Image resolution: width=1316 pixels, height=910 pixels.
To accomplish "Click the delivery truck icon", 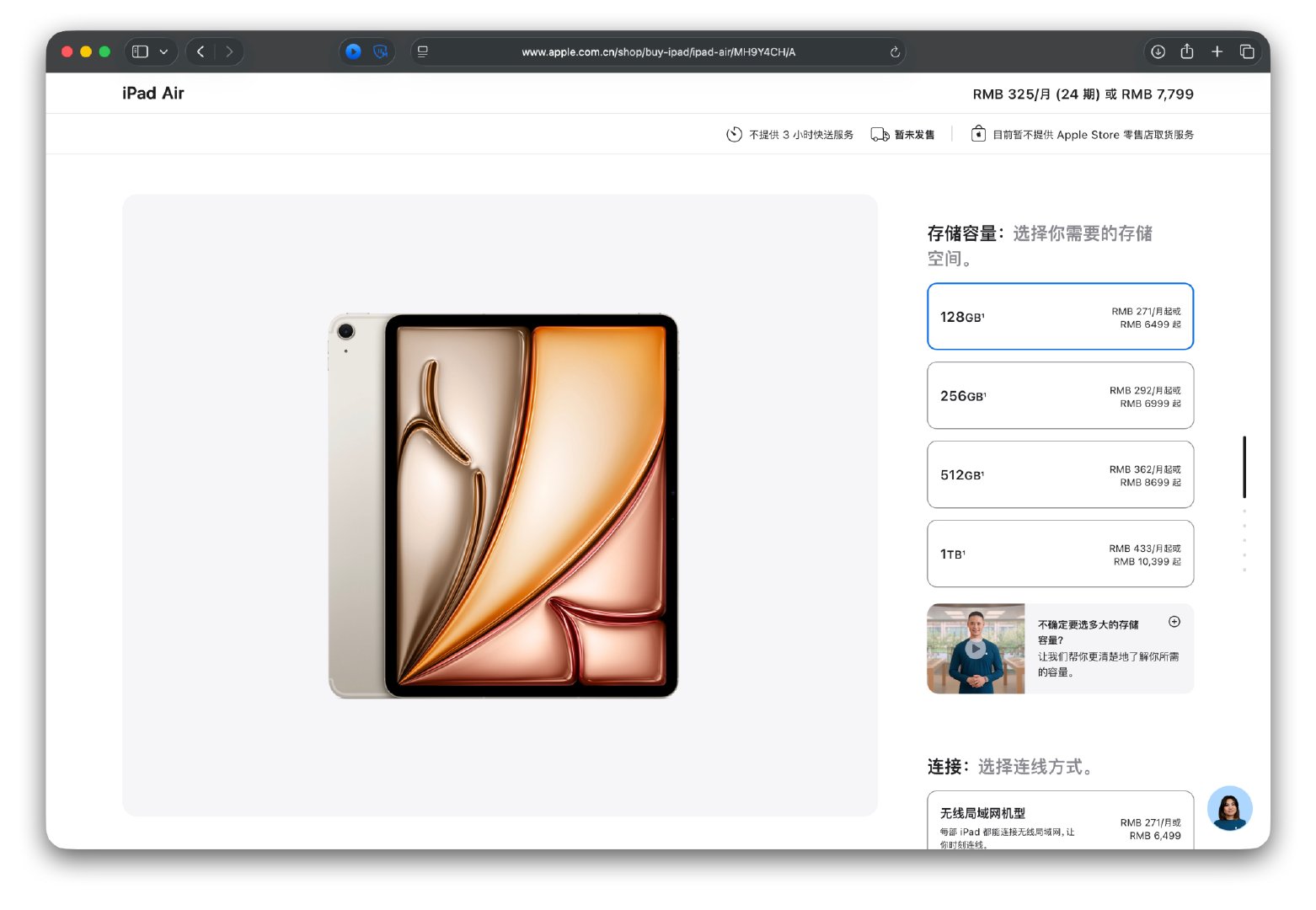I will tap(880, 135).
